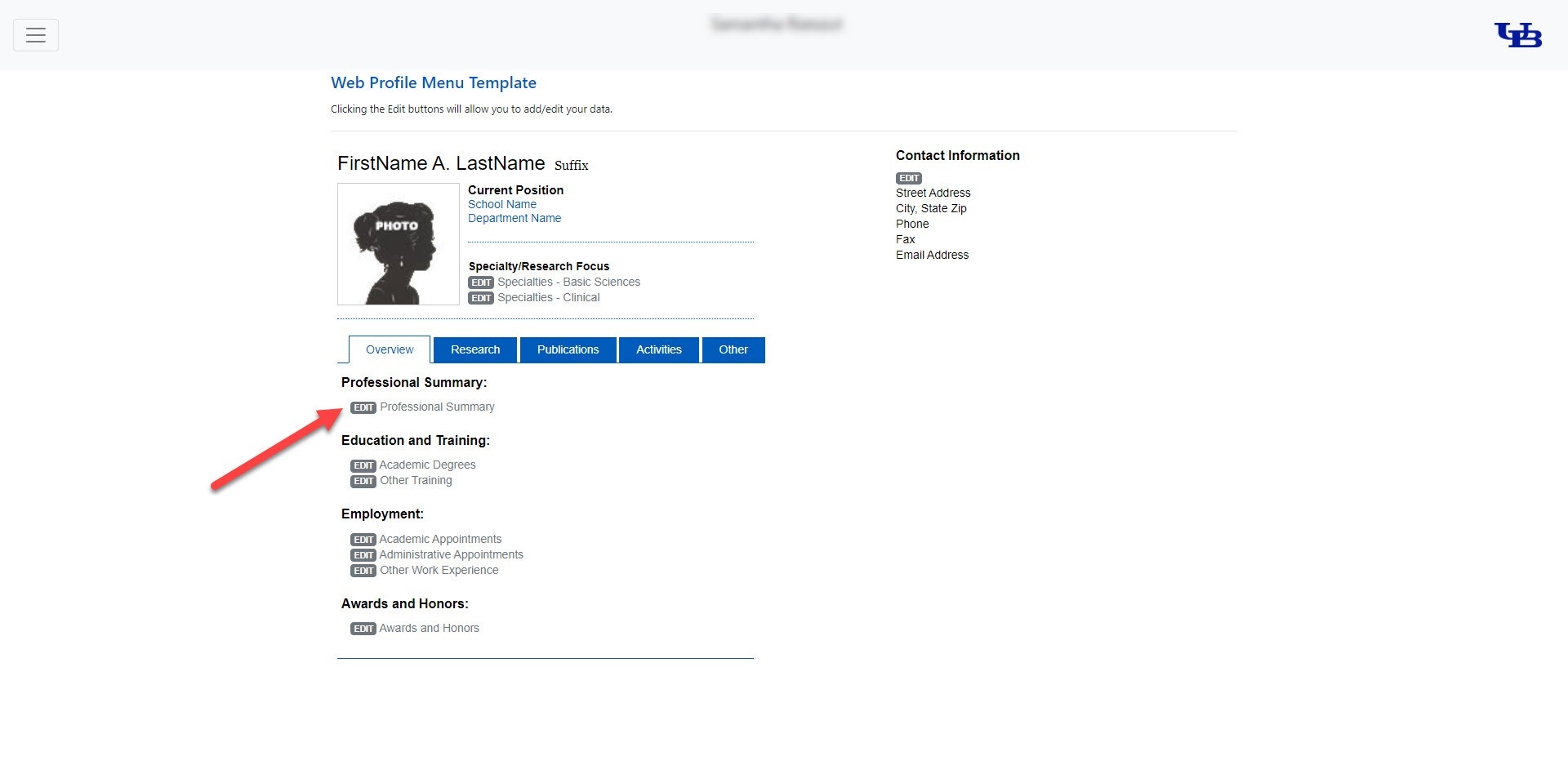Image resolution: width=1568 pixels, height=765 pixels.
Task: Open the Publications tab
Action: coord(568,349)
